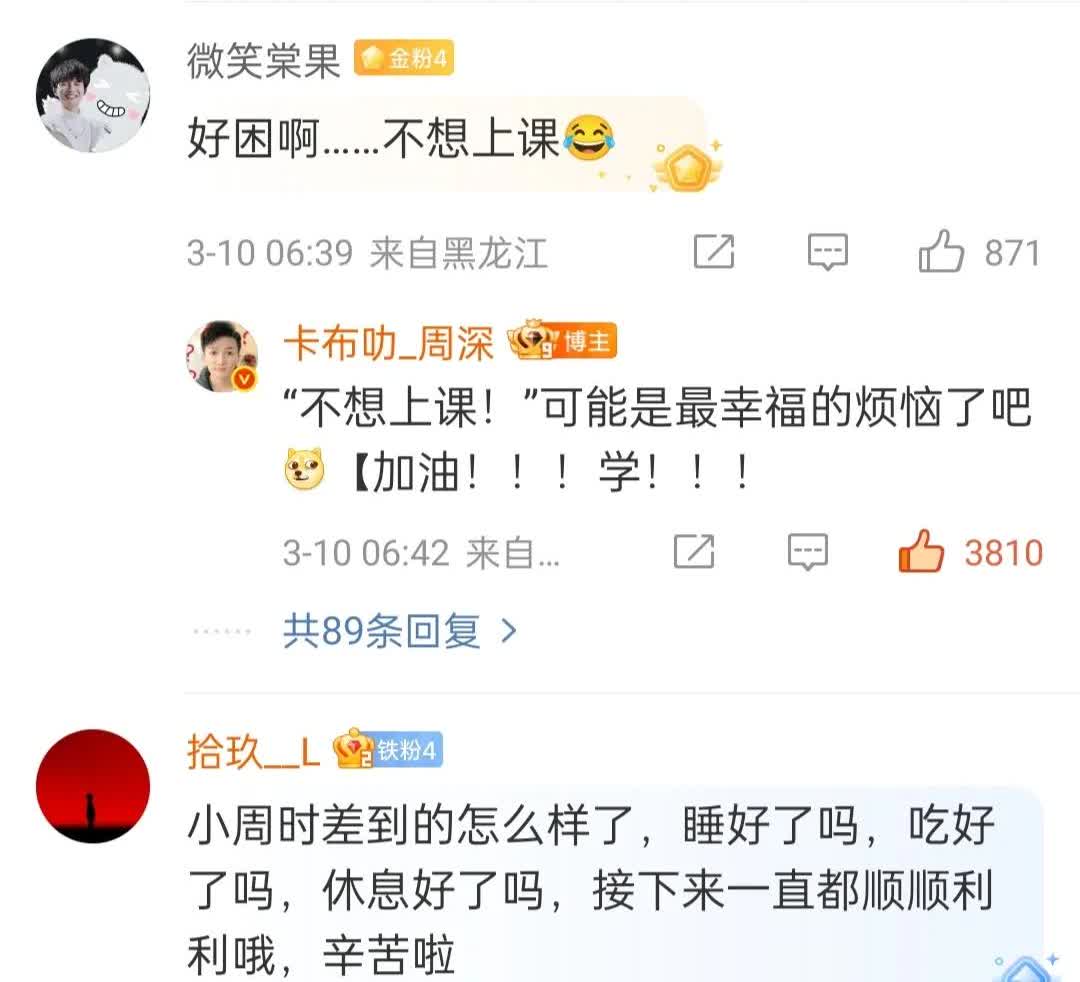Reply to 卡布叻_周深 via comment bubble icon
This screenshot has height=982, width=1080.
[807, 552]
